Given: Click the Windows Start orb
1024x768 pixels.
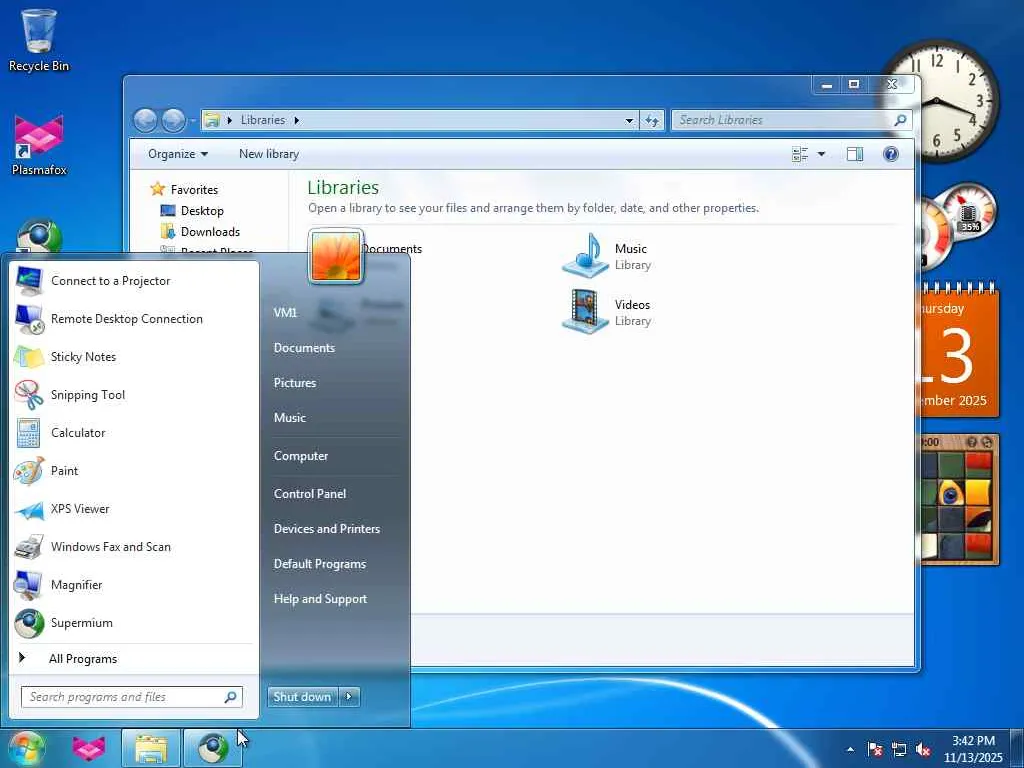Looking at the screenshot, I should tap(26, 748).
